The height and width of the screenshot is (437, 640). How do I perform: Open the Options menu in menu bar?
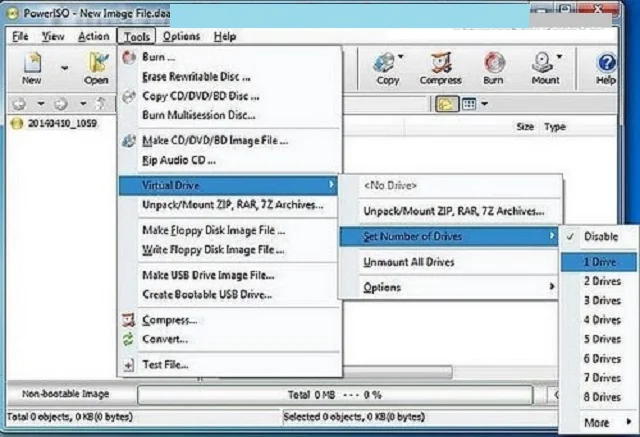181,37
